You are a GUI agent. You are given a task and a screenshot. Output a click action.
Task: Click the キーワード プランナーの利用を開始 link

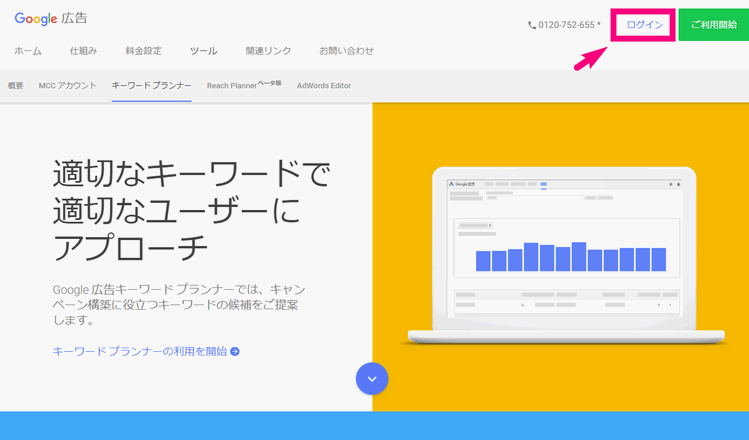(140, 352)
